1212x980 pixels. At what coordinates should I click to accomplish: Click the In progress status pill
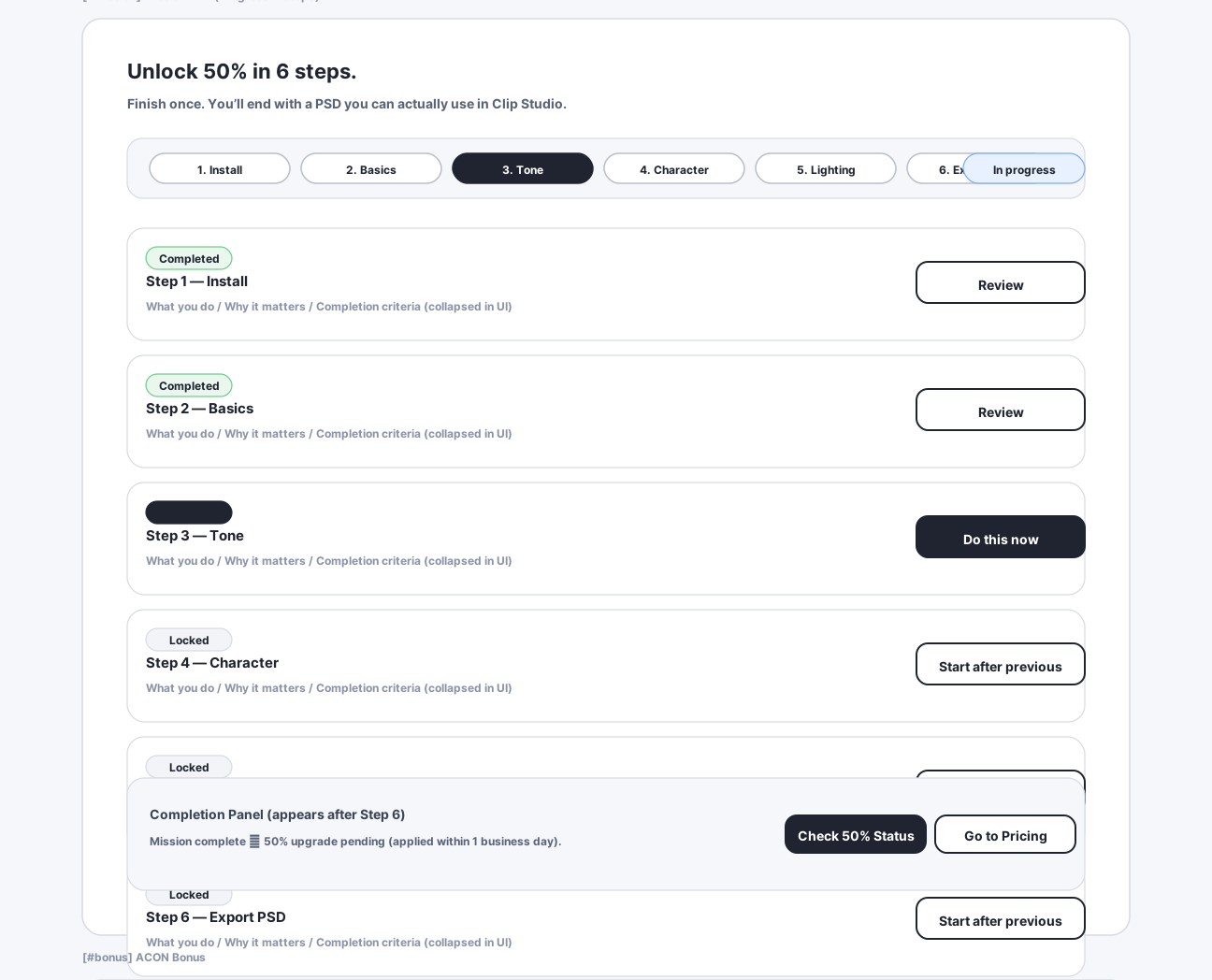1024,169
